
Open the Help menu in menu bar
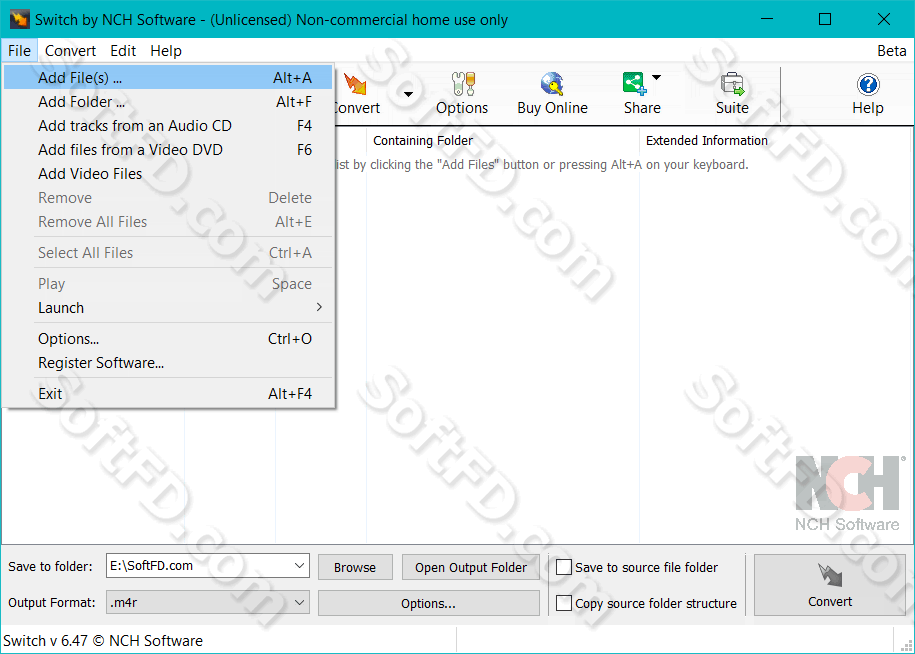click(x=166, y=51)
